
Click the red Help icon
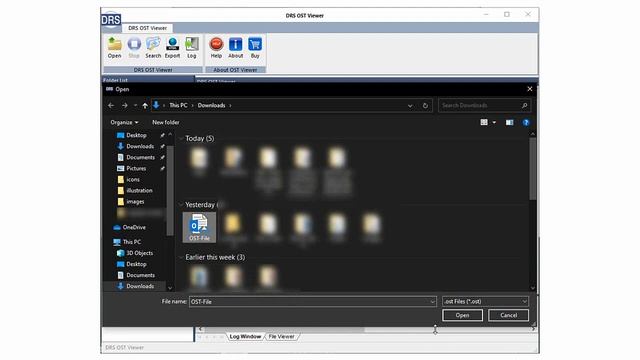(216, 47)
